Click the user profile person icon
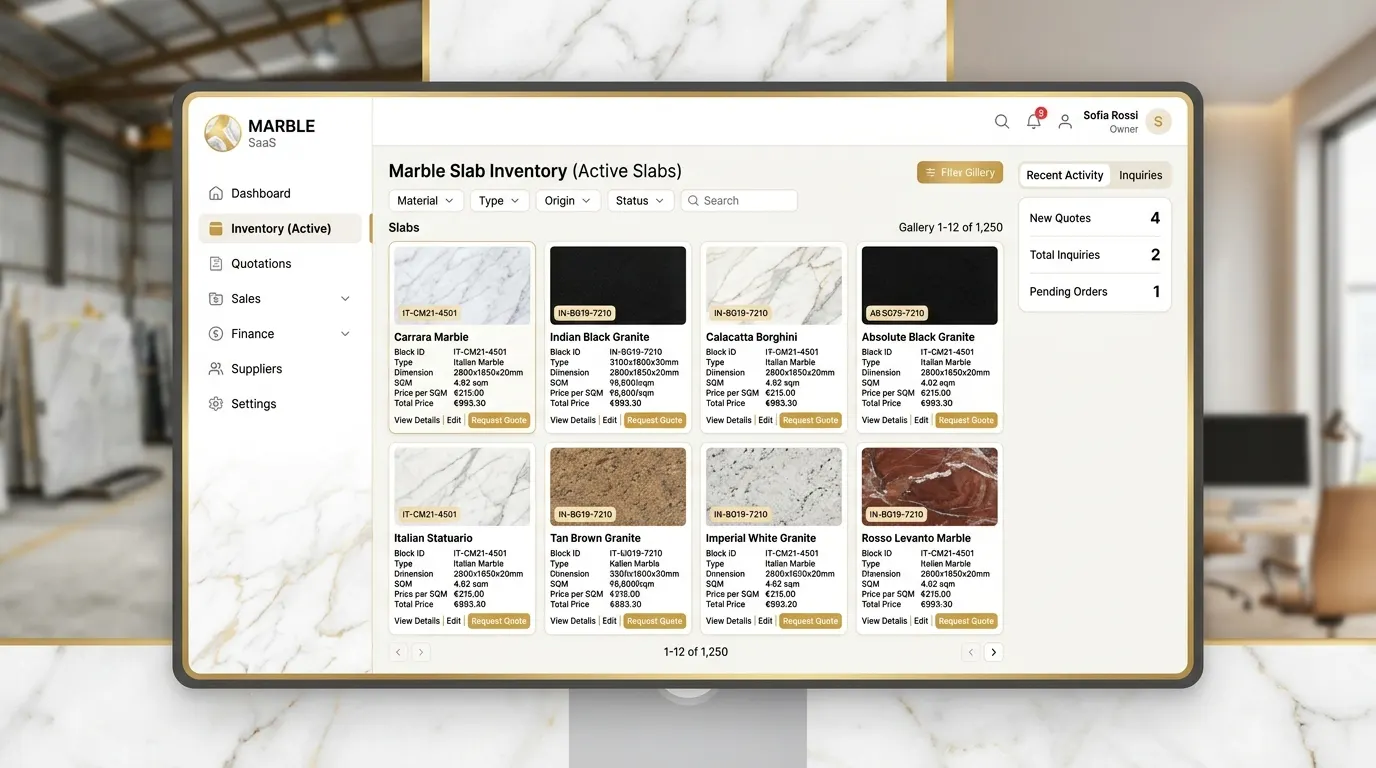The image size is (1376, 768). pyautogui.click(x=1065, y=121)
